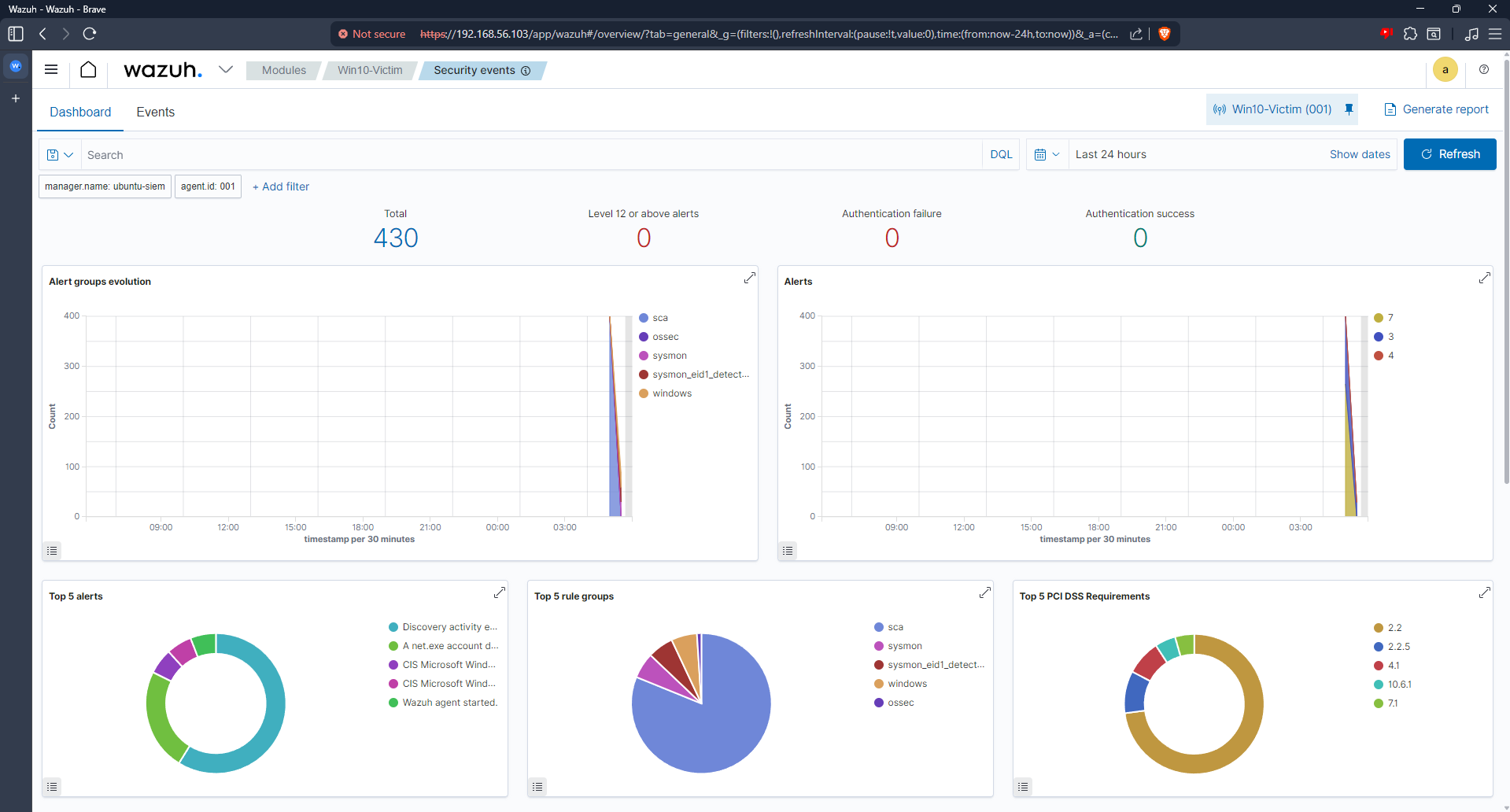This screenshot has width=1510, height=812.
Task: Expand the Alert groups evolution chart
Action: (x=750, y=278)
